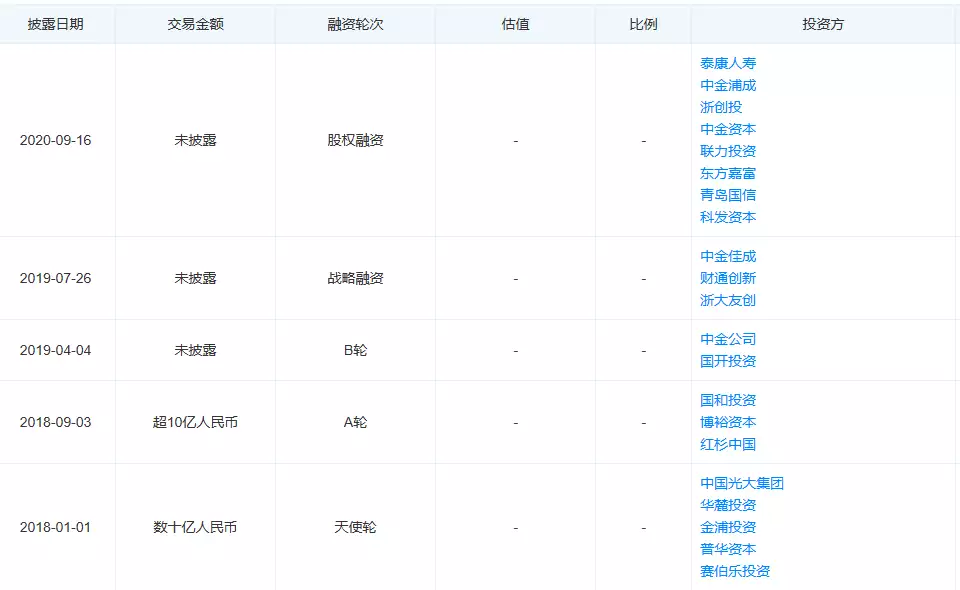
Task: Open the 财通创新 investor link
Action: (x=728, y=278)
